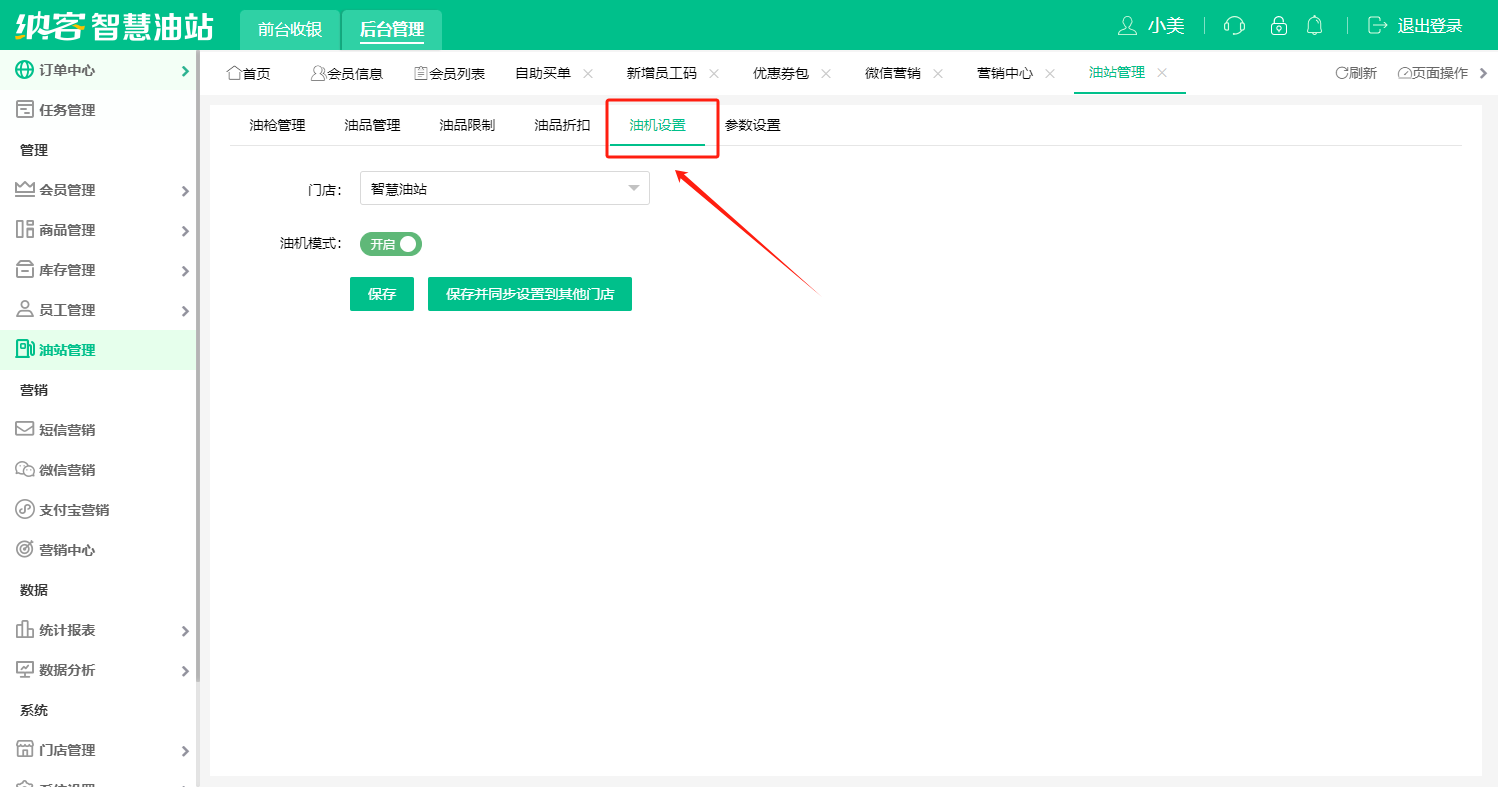Click 保存并同步设置到其他门店 button

point(529,294)
